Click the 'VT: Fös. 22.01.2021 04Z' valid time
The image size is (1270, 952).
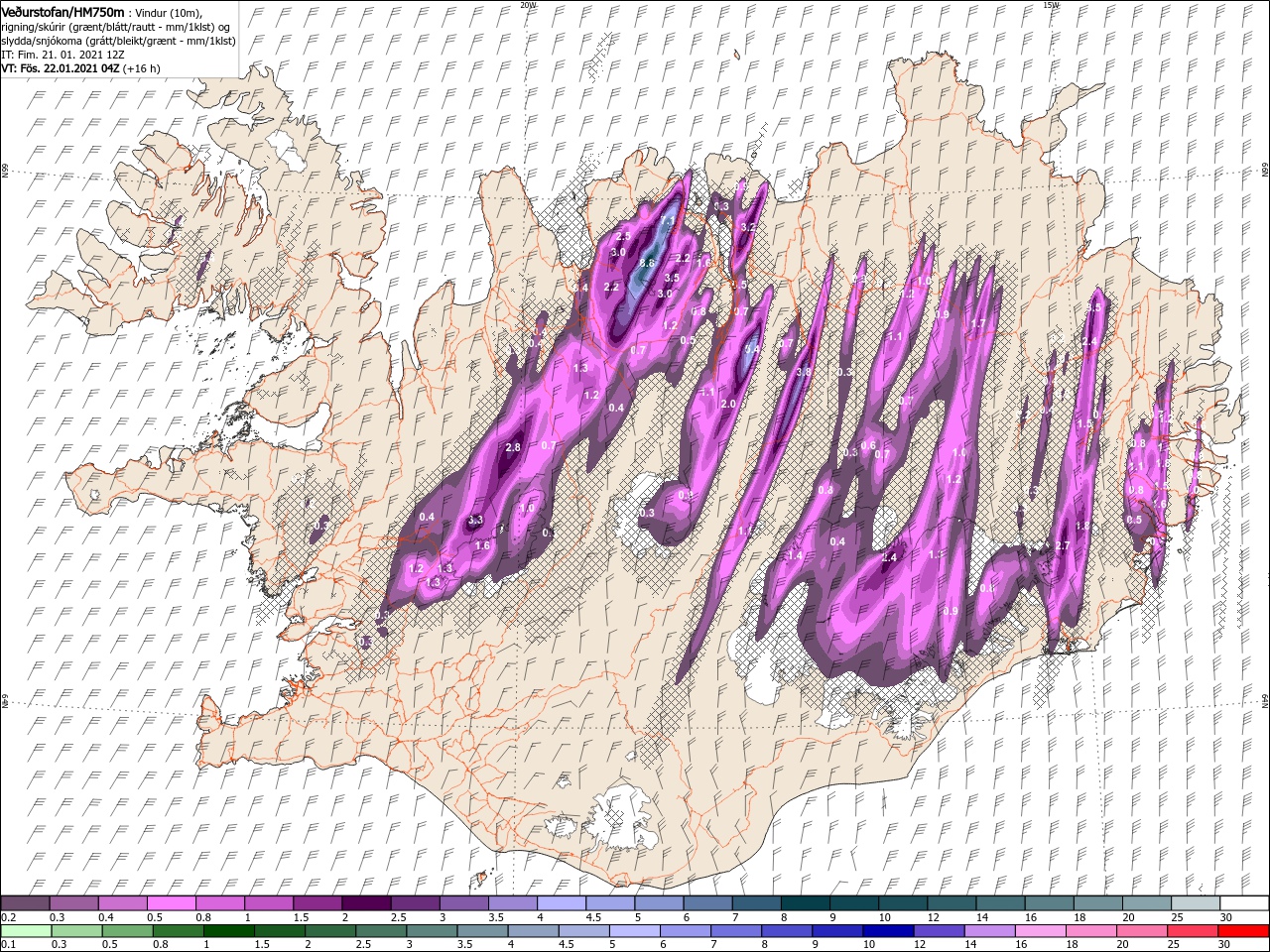(x=61, y=68)
